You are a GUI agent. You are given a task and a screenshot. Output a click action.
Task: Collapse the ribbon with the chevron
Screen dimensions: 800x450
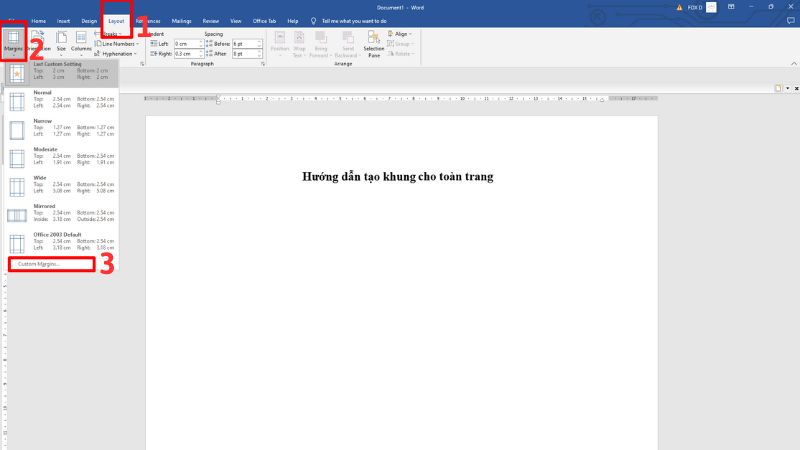coord(790,63)
